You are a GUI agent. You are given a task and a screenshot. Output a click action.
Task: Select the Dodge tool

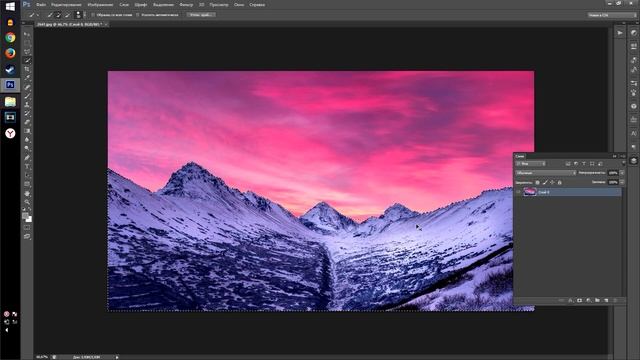click(x=27, y=148)
